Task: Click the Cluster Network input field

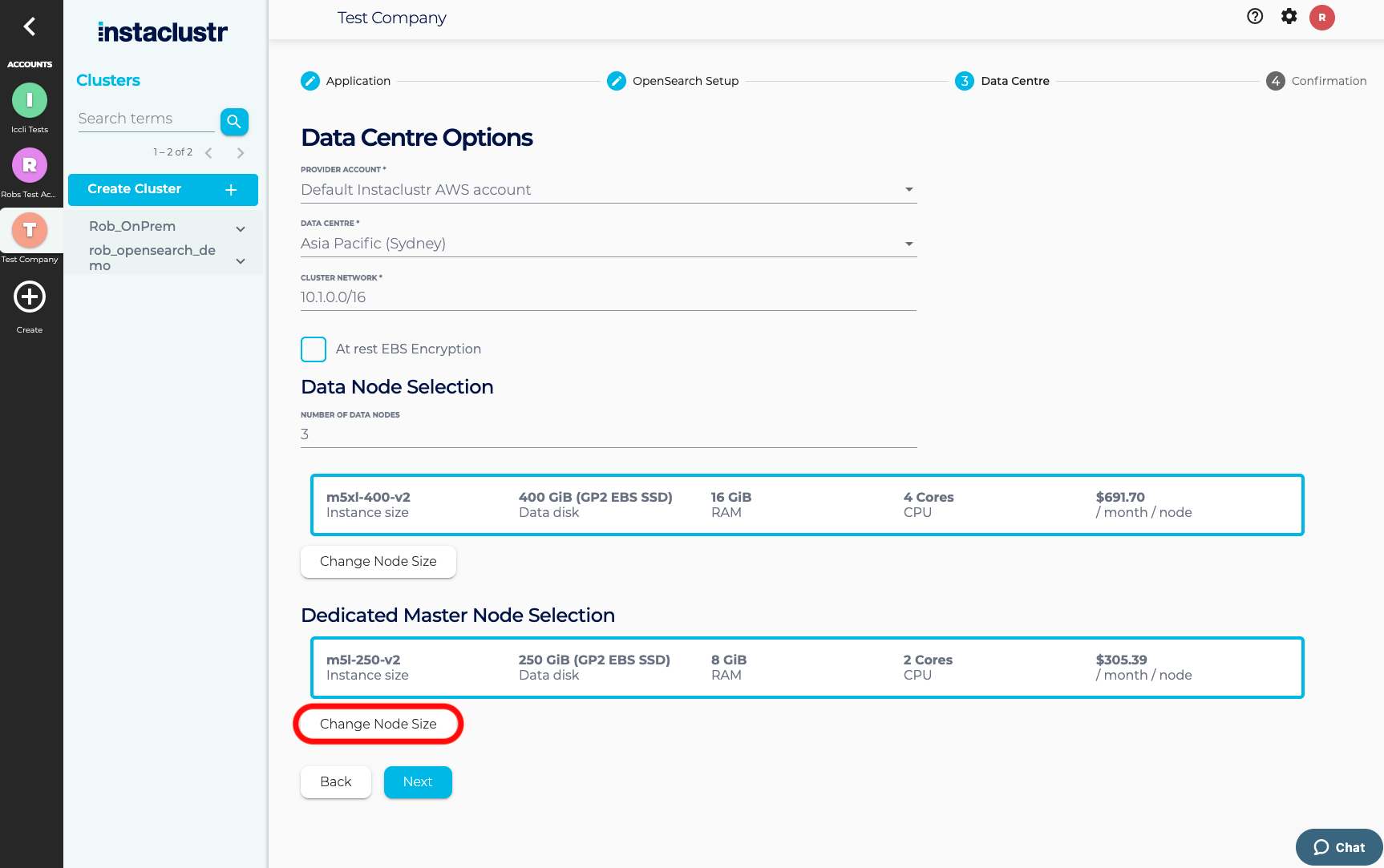Action: click(x=608, y=297)
